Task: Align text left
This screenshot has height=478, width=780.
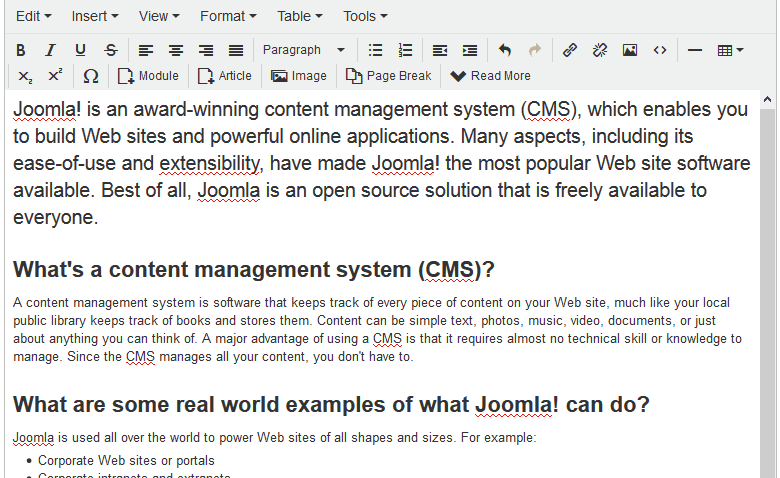Action: (x=145, y=50)
